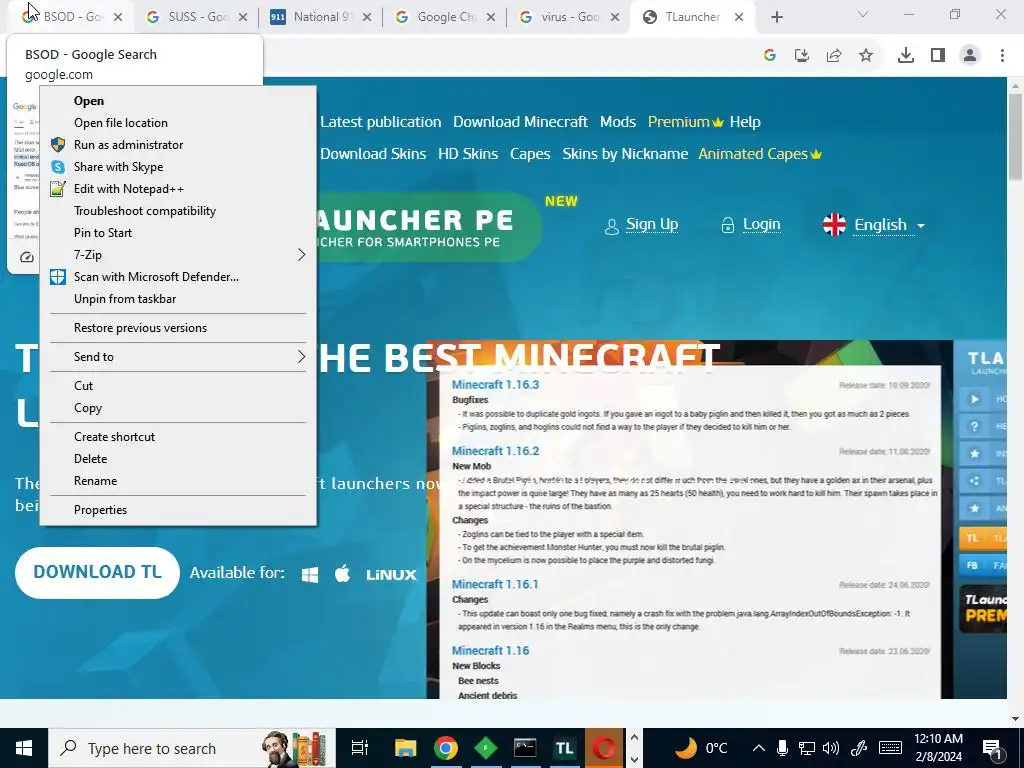Choose Edit with Notepad++
The width and height of the screenshot is (1024, 768).
tap(129, 189)
